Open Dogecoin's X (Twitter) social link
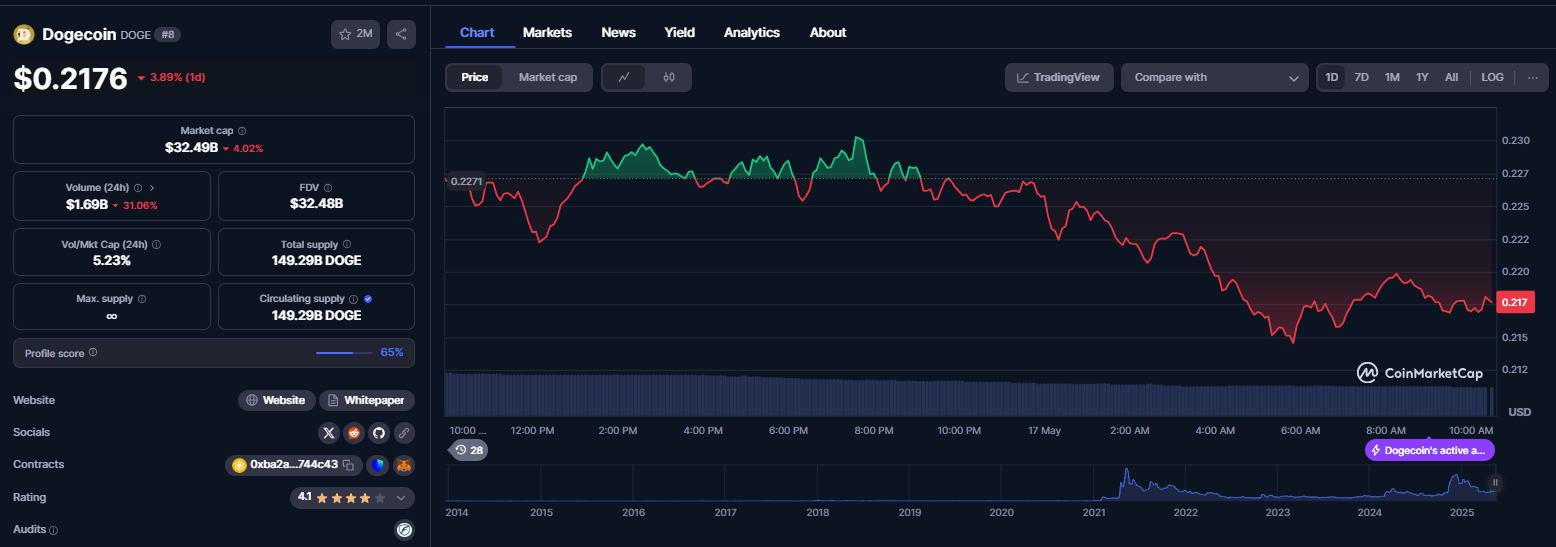1556x547 pixels. point(329,433)
